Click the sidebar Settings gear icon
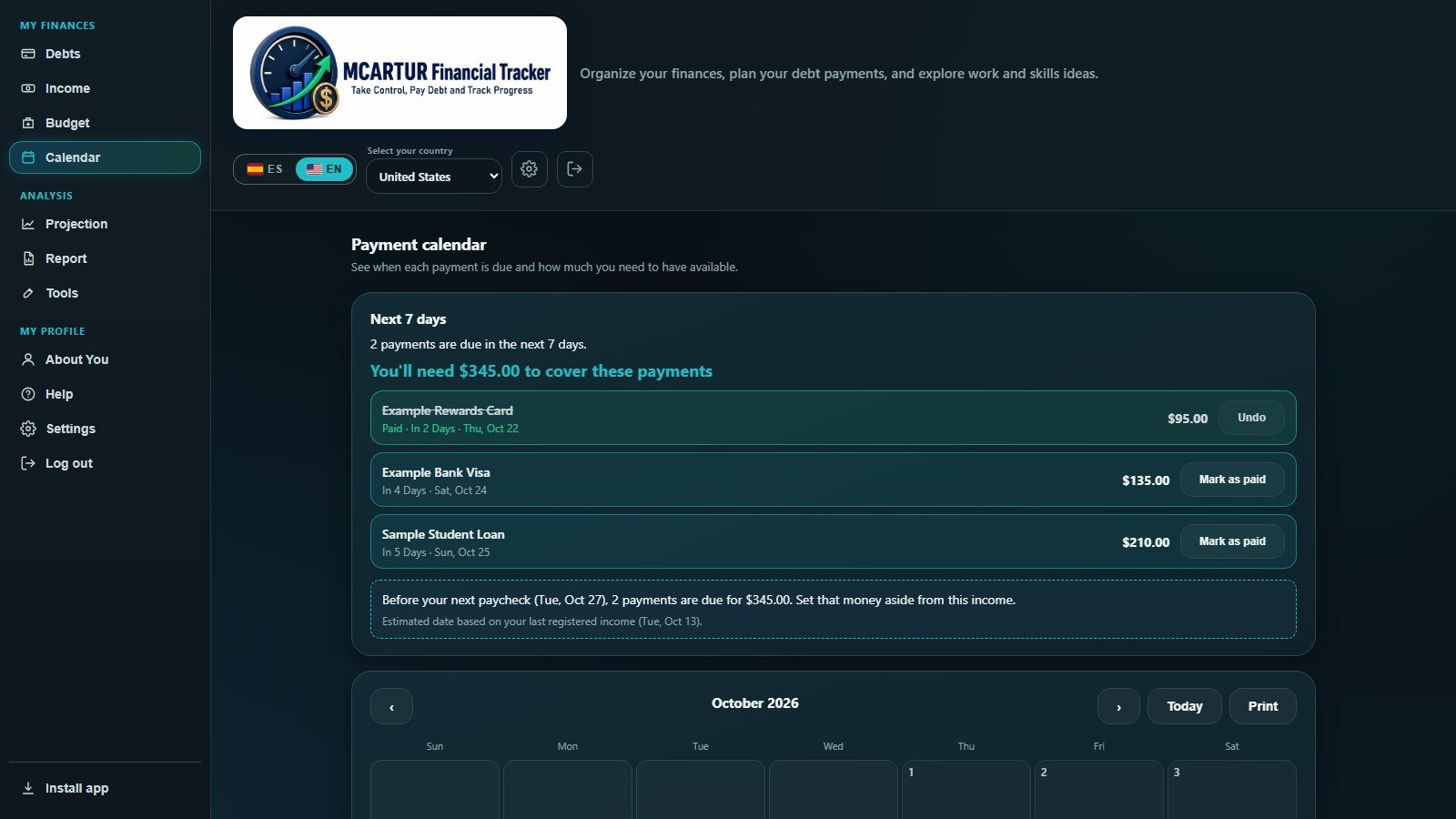The width and height of the screenshot is (1456, 819). (28, 429)
